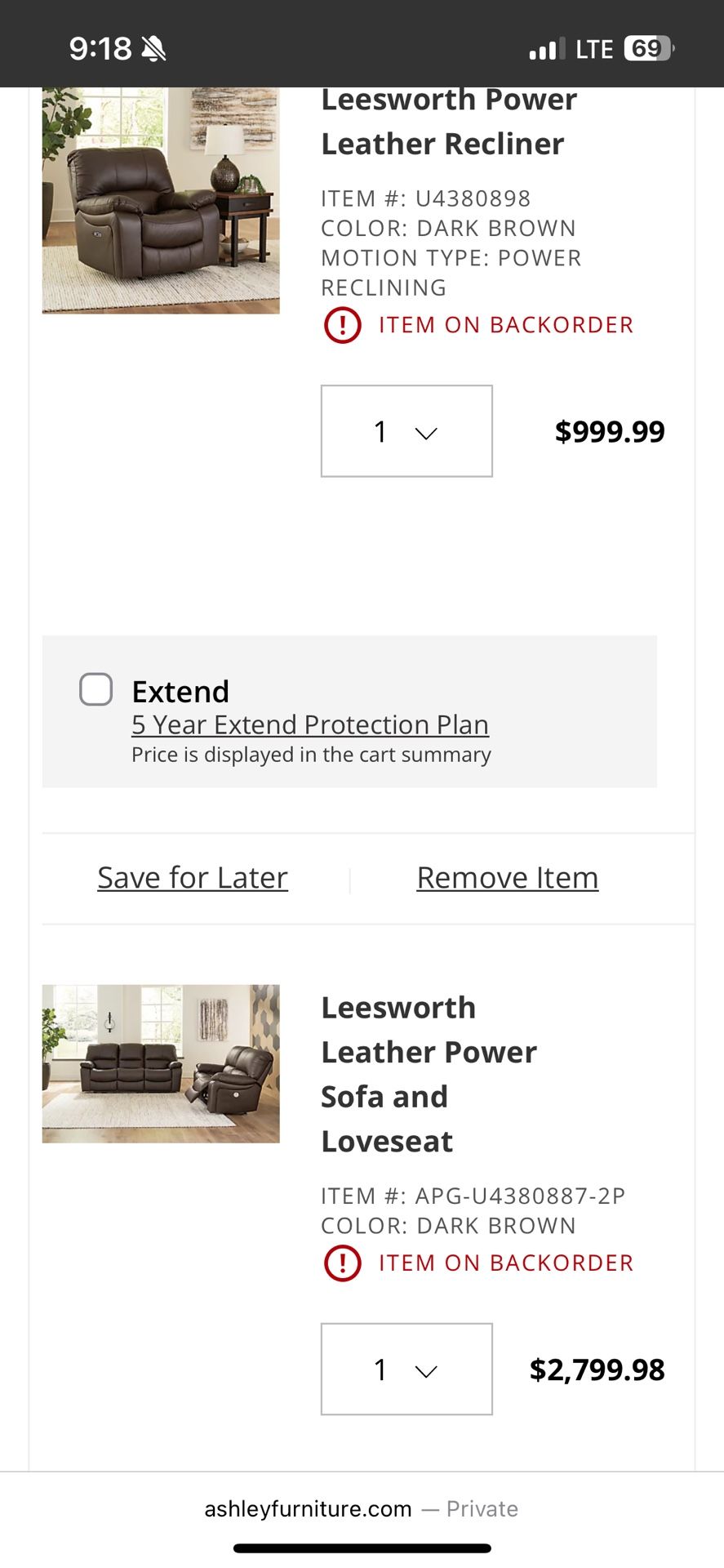
Task: Click the backorder alert icon on the recliner item
Action: click(342, 325)
